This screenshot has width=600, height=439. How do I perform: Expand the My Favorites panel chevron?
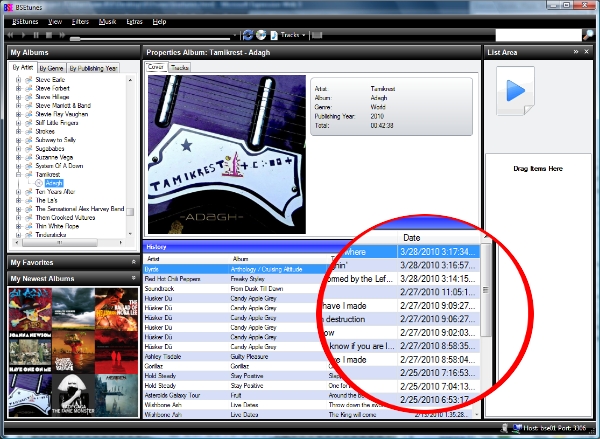coord(134,262)
